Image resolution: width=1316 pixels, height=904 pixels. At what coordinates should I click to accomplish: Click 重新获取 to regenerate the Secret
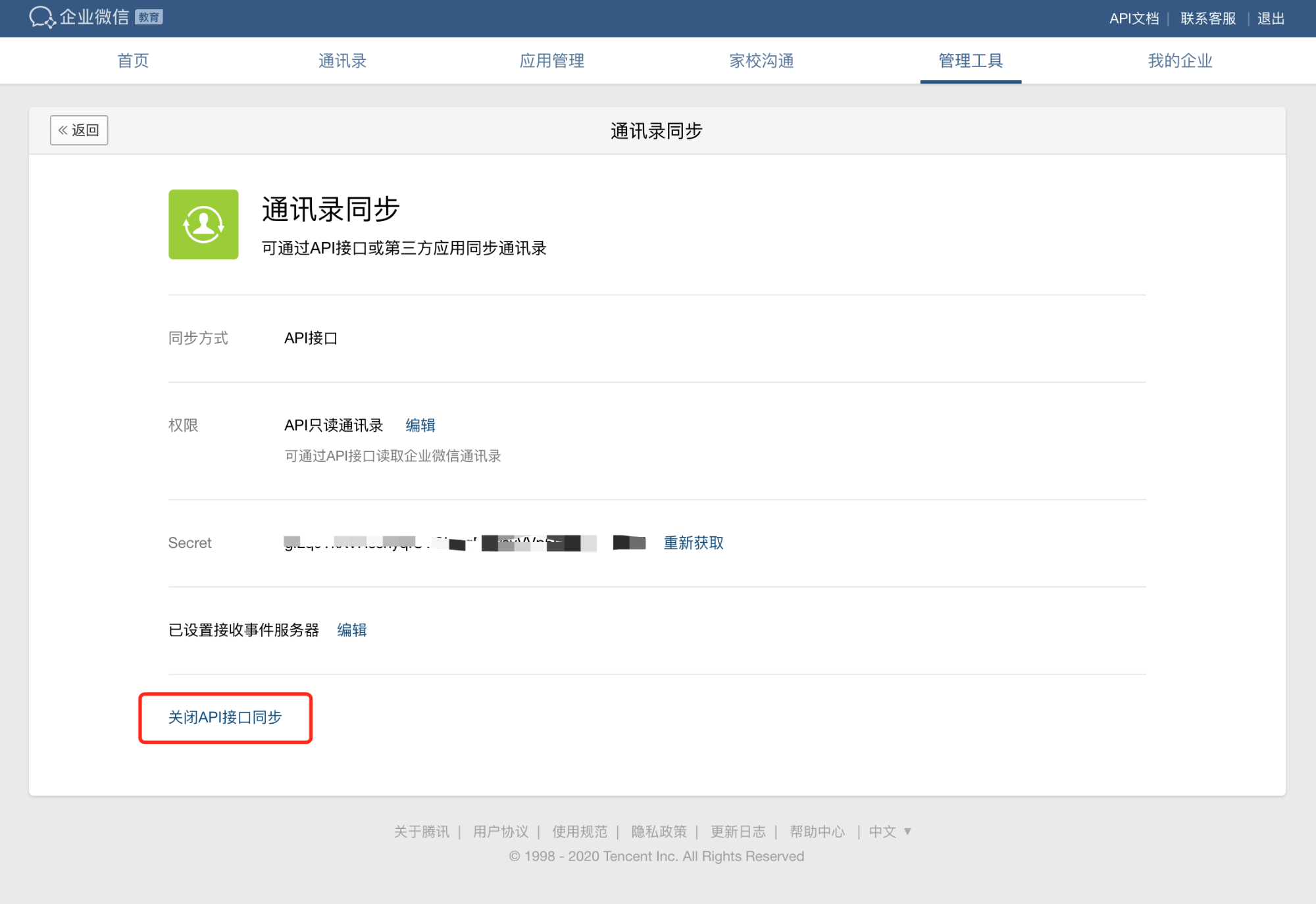(693, 543)
